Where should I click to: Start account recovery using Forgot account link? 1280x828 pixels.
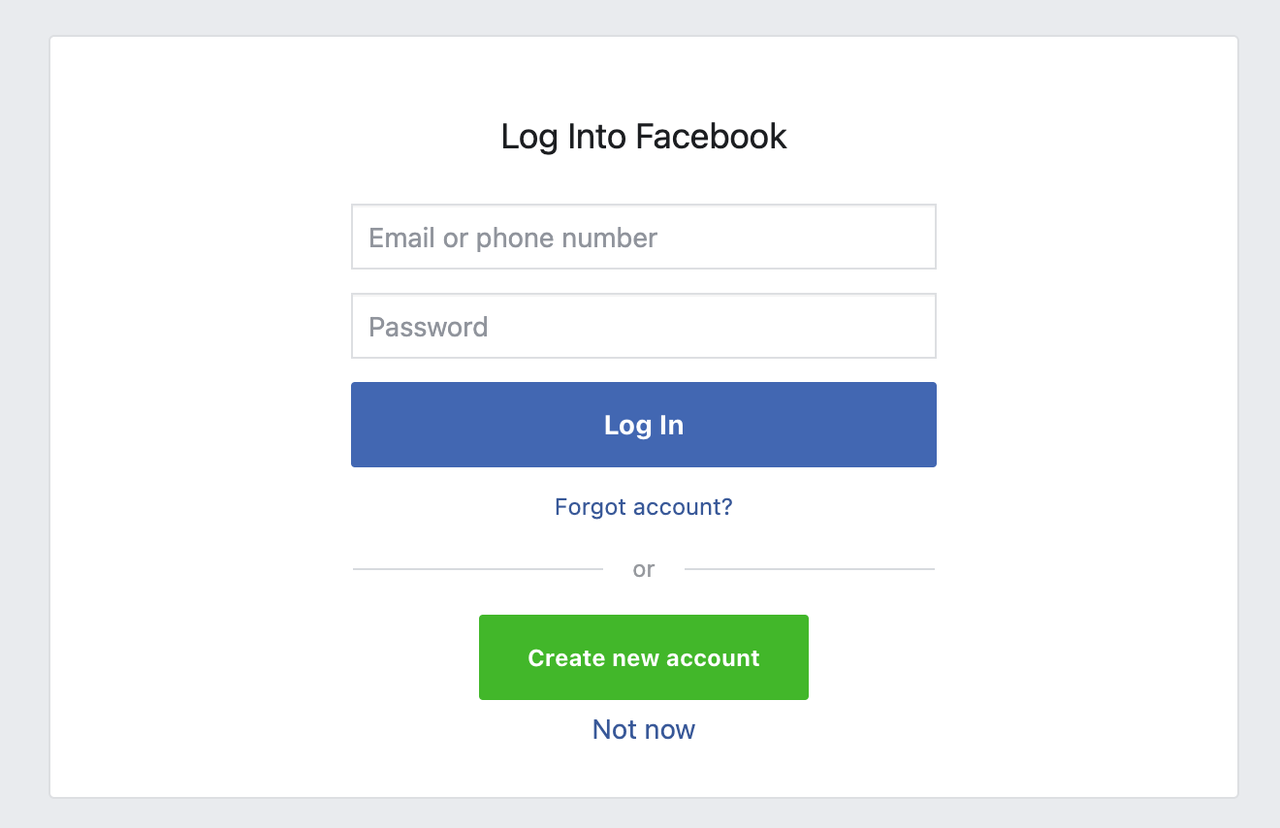coord(643,507)
